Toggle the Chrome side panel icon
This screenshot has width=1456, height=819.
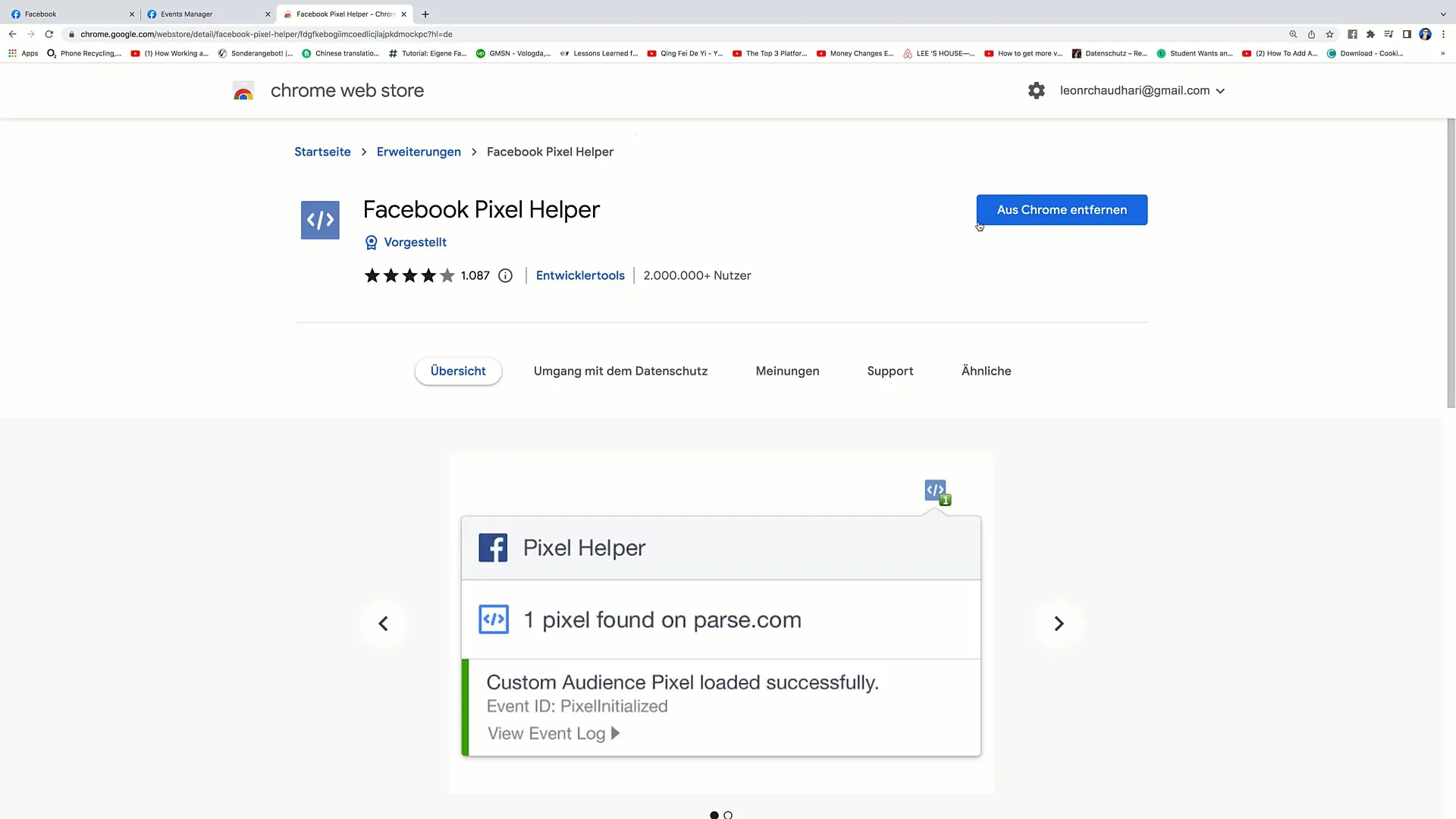click(x=1407, y=34)
